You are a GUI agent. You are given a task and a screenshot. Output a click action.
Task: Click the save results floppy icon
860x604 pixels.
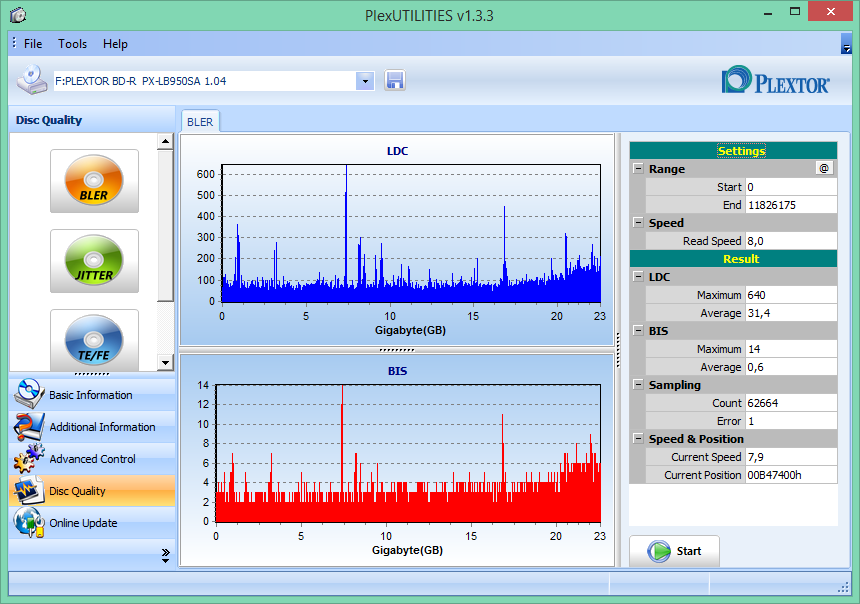(x=394, y=81)
